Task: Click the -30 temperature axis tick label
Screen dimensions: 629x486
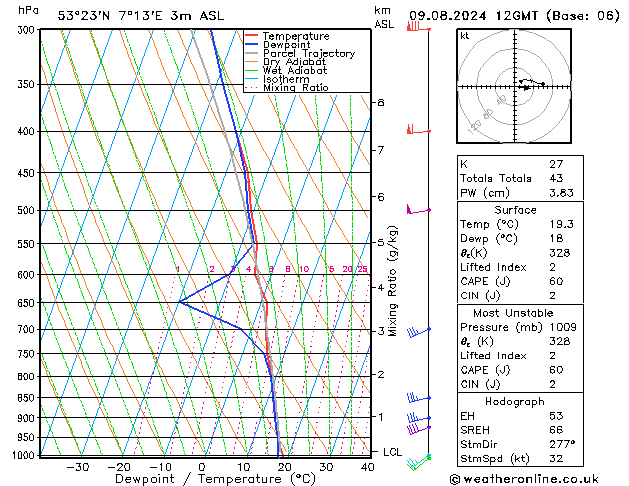Action: point(77,467)
